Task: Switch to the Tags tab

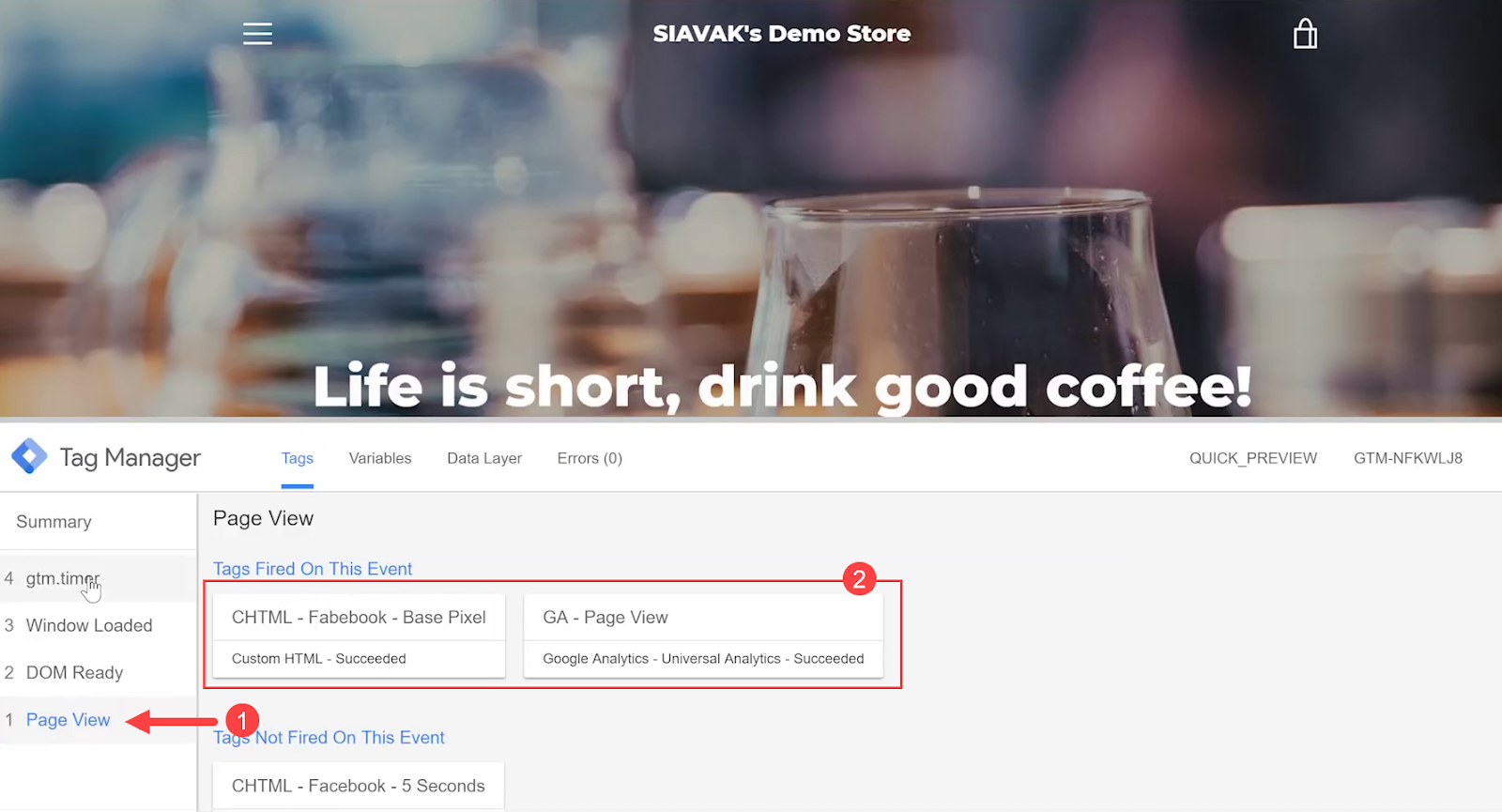Action: 298,458
